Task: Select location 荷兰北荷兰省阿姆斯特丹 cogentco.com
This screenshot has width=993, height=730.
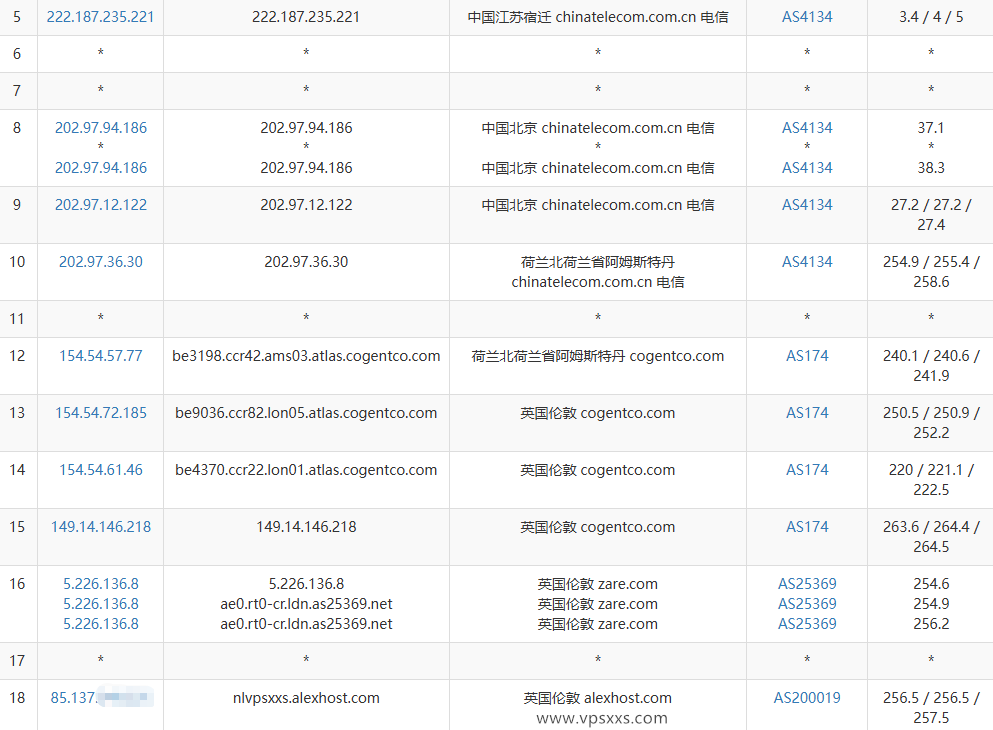Action: (x=598, y=356)
